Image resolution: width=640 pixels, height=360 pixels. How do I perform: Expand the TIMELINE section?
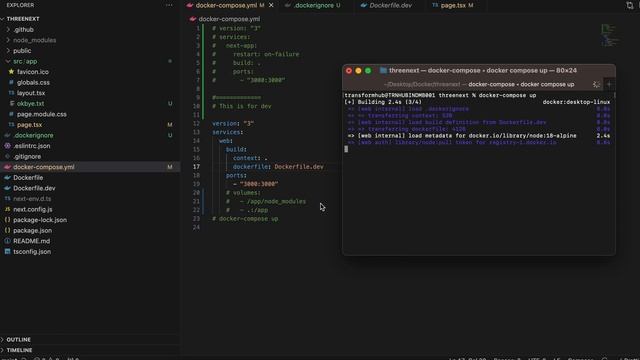(x=19, y=350)
